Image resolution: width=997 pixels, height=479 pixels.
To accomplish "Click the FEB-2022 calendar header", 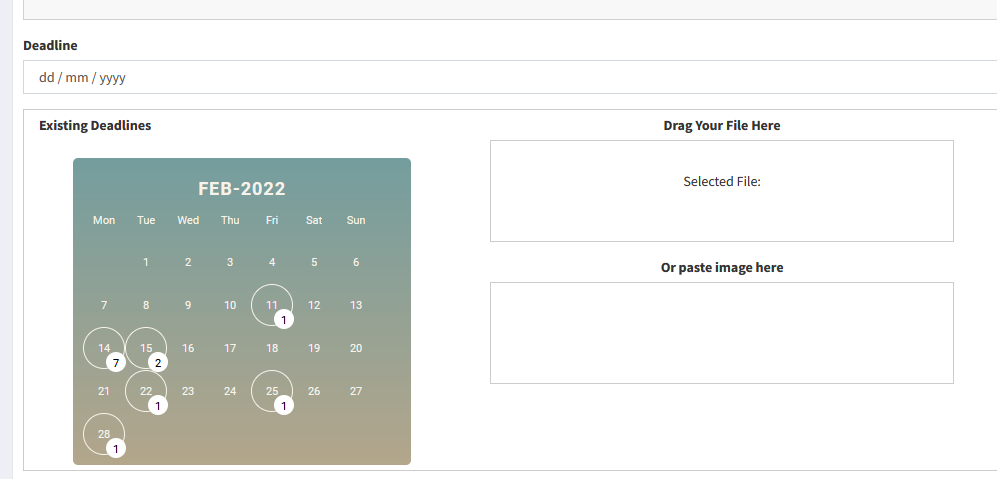I will [x=242, y=189].
